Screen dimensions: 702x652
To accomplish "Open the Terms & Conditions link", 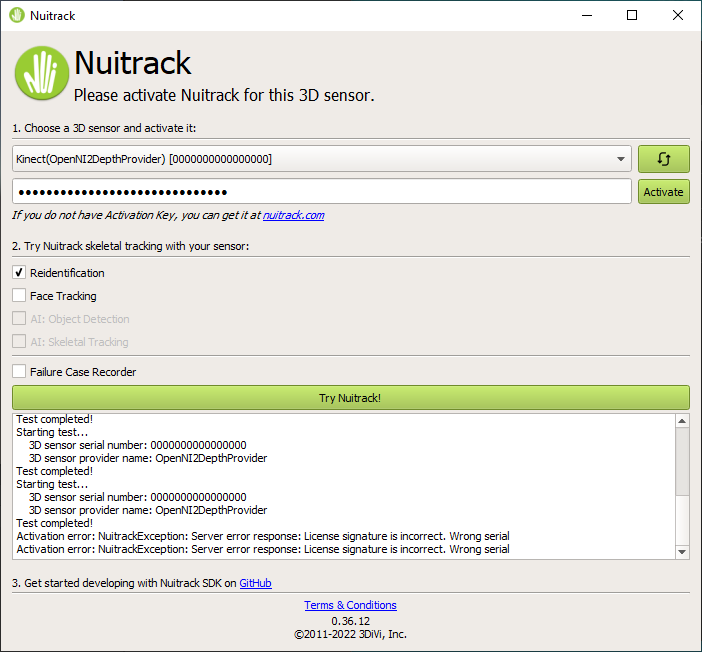I will 350,605.
